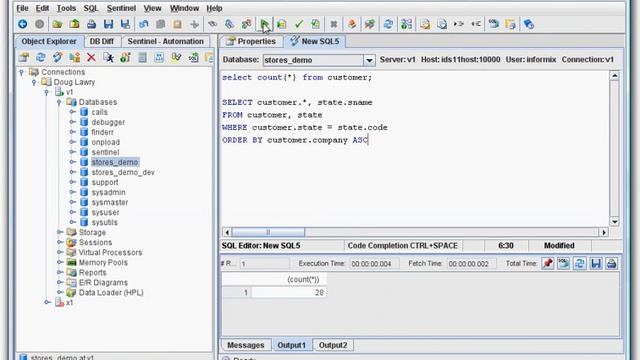Click the glasses Find icon in toolbar
This screenshot has width=640, height=360.
tap(212, 24)
